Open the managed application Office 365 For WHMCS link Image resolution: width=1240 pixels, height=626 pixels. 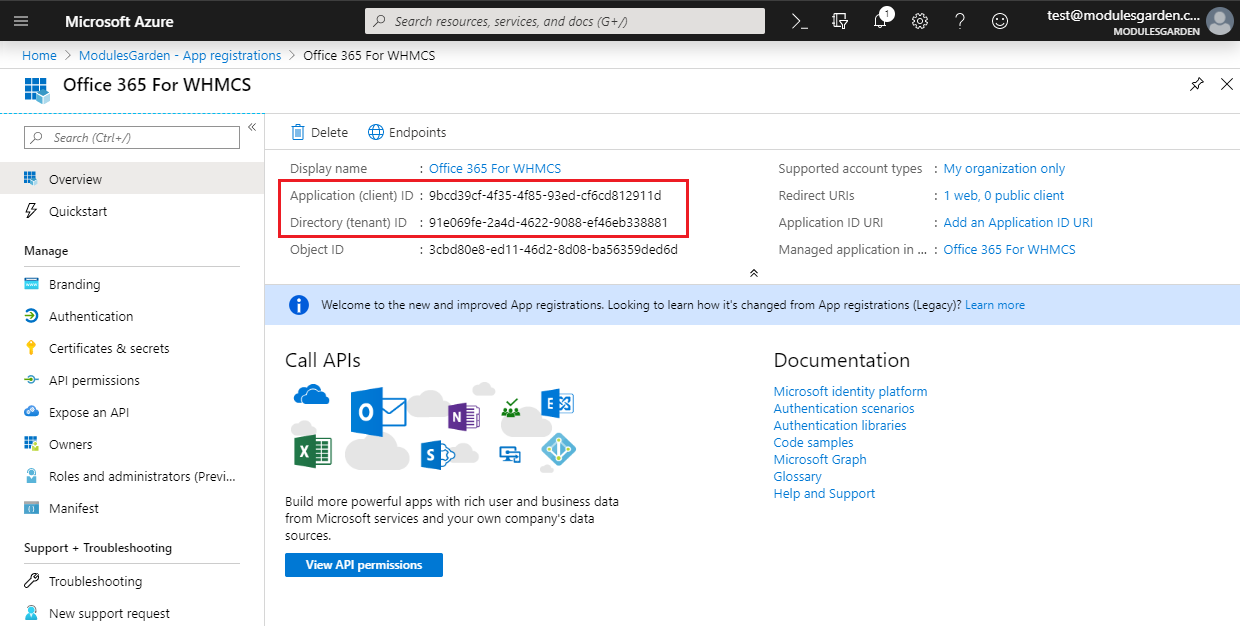[1010, 250]
